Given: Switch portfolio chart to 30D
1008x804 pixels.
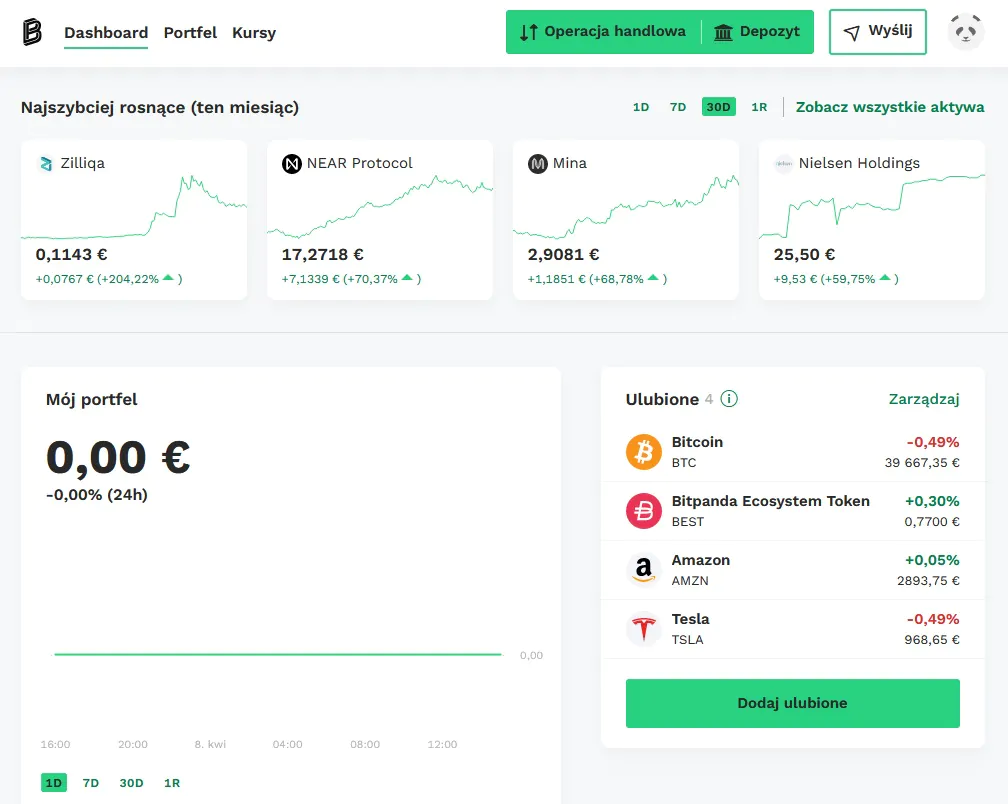Looking at the screenshot, I should pos(132,783).
